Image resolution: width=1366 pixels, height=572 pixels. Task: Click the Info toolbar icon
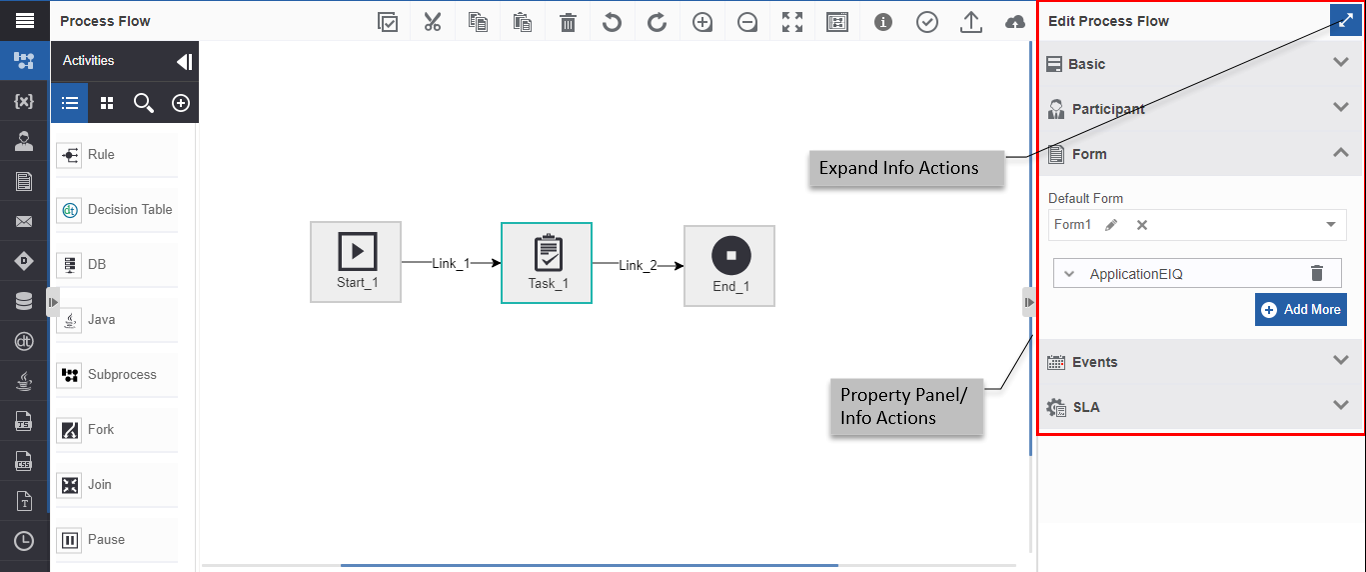coord(883,22)
